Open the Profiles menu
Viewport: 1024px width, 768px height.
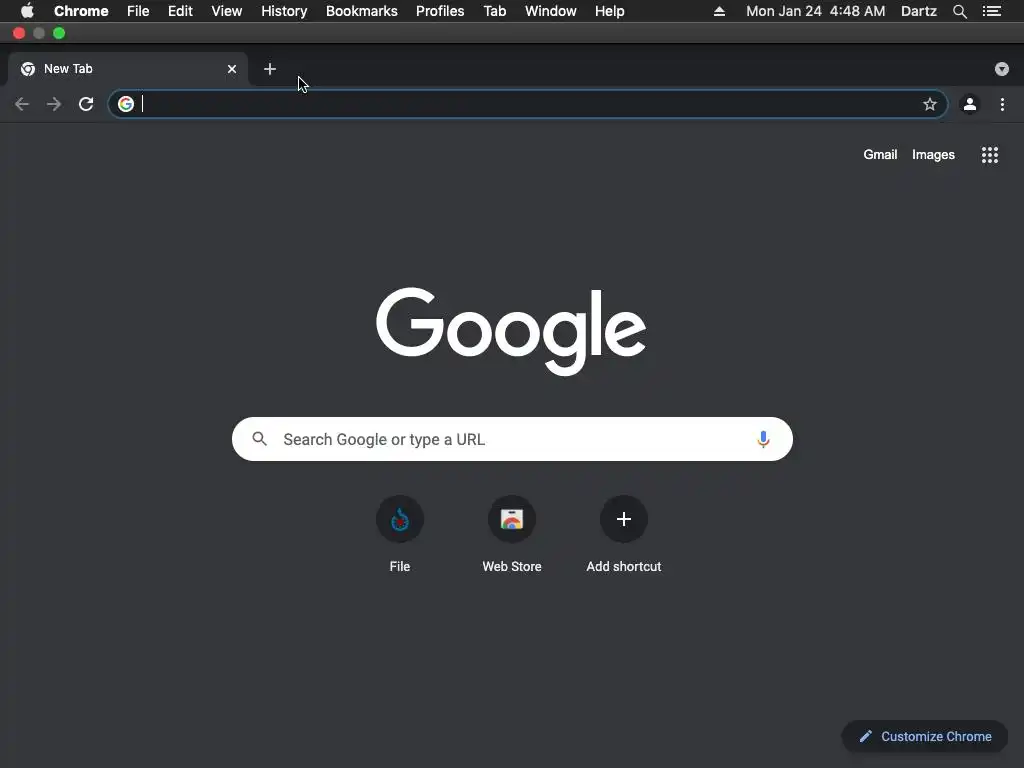coord(440,11)
